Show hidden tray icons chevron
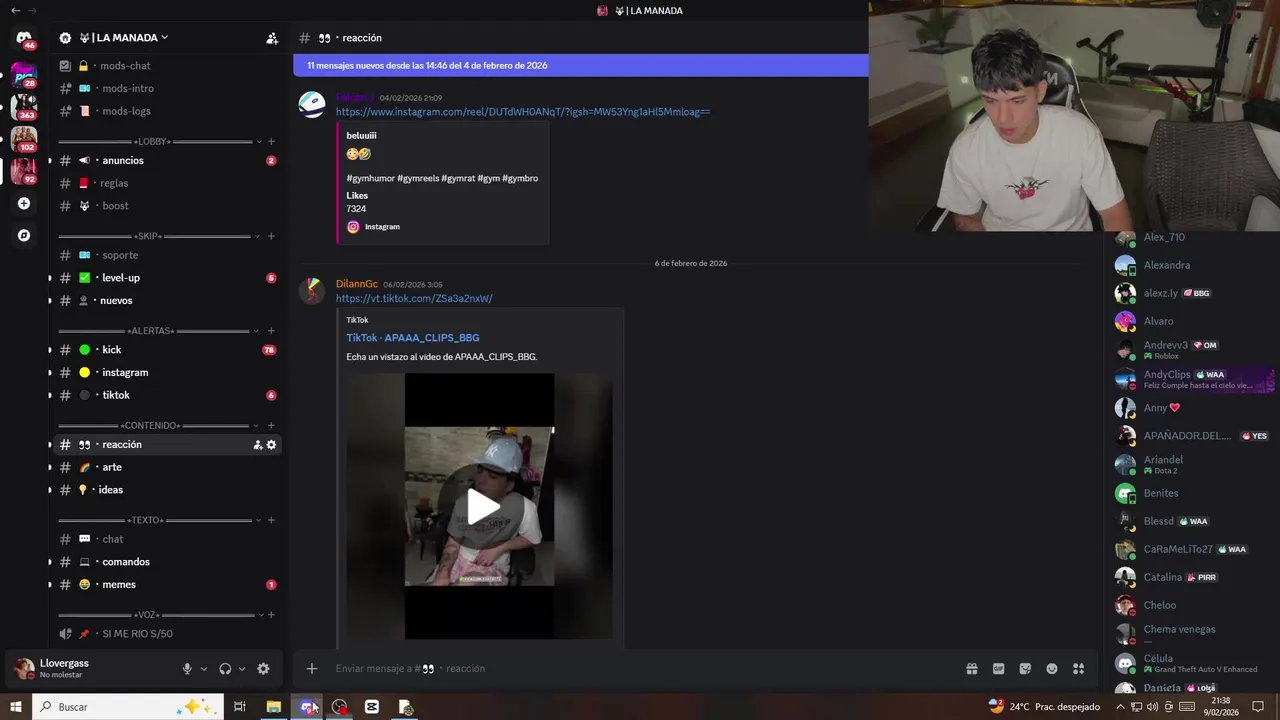Screen dimensions: 1280x720 pyautogui.click(x=1120, y=707)
